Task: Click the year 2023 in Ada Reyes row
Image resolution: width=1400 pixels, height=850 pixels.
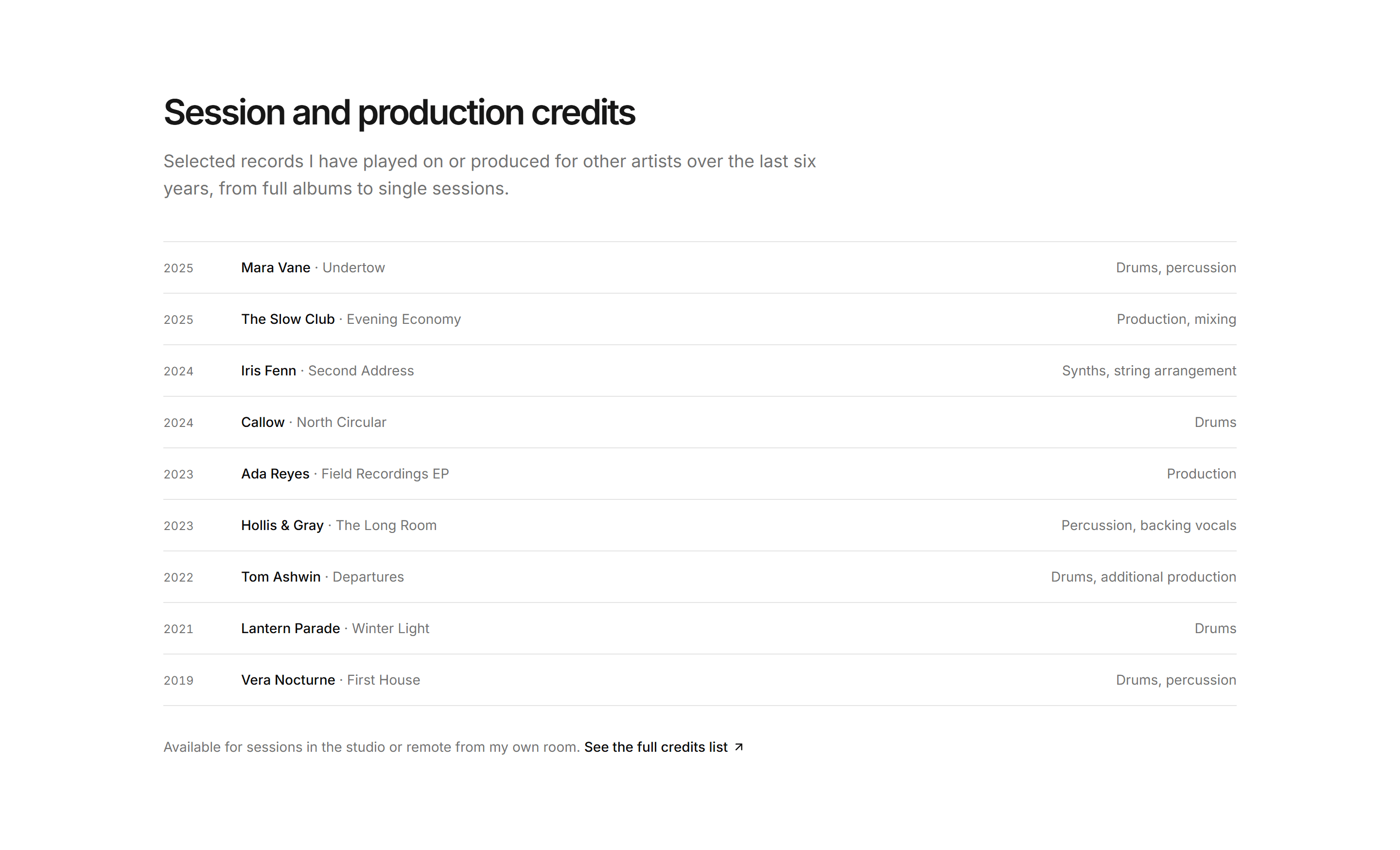Action: [178, 475]
